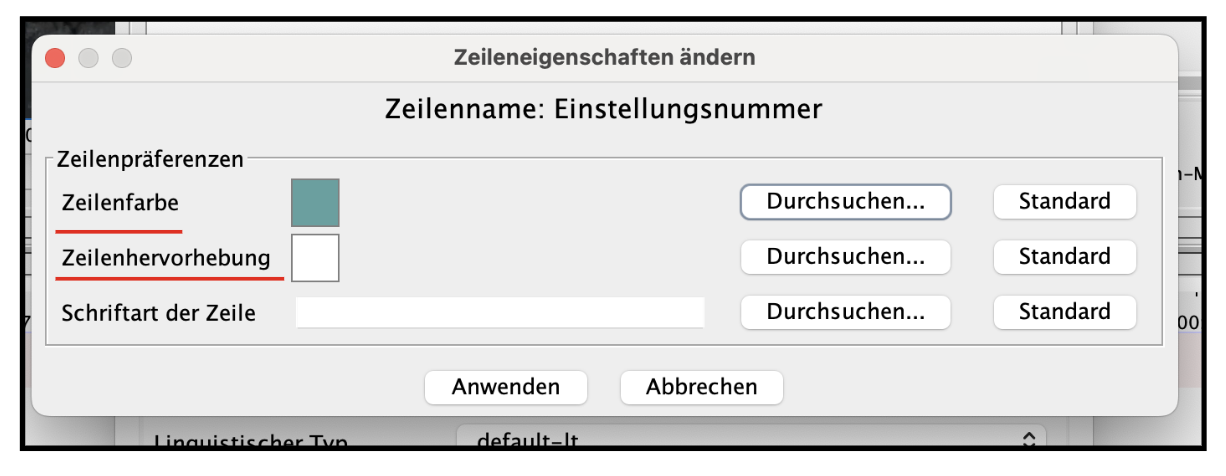Screen dimensions: 1226x476
Task: Click the teal Zeilenfarbe color swatch
Action: [x=315, y=203]
